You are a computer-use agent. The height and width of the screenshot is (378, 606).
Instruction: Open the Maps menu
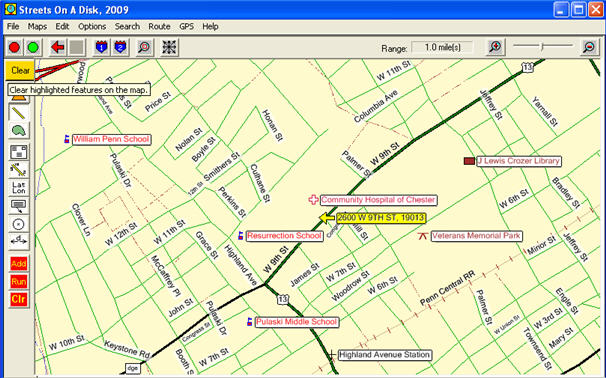(x=37, y=26)
